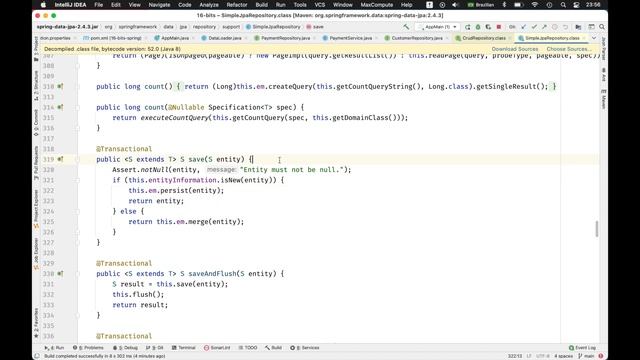Click the Git update project arrow

[x=524, y=27]
